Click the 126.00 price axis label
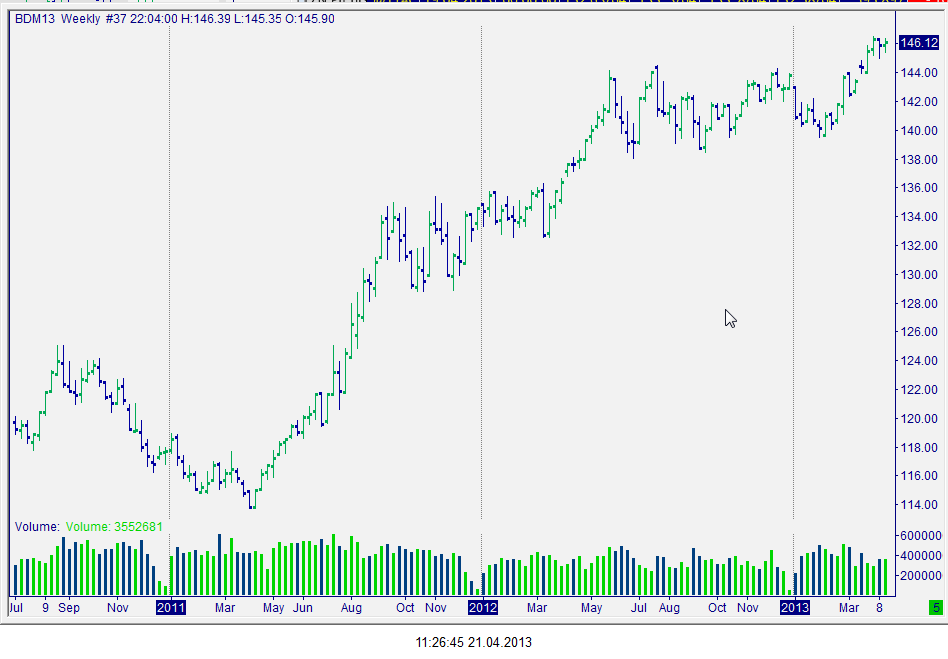The height and width of the screenshot is (659, 948). [919, 332]
